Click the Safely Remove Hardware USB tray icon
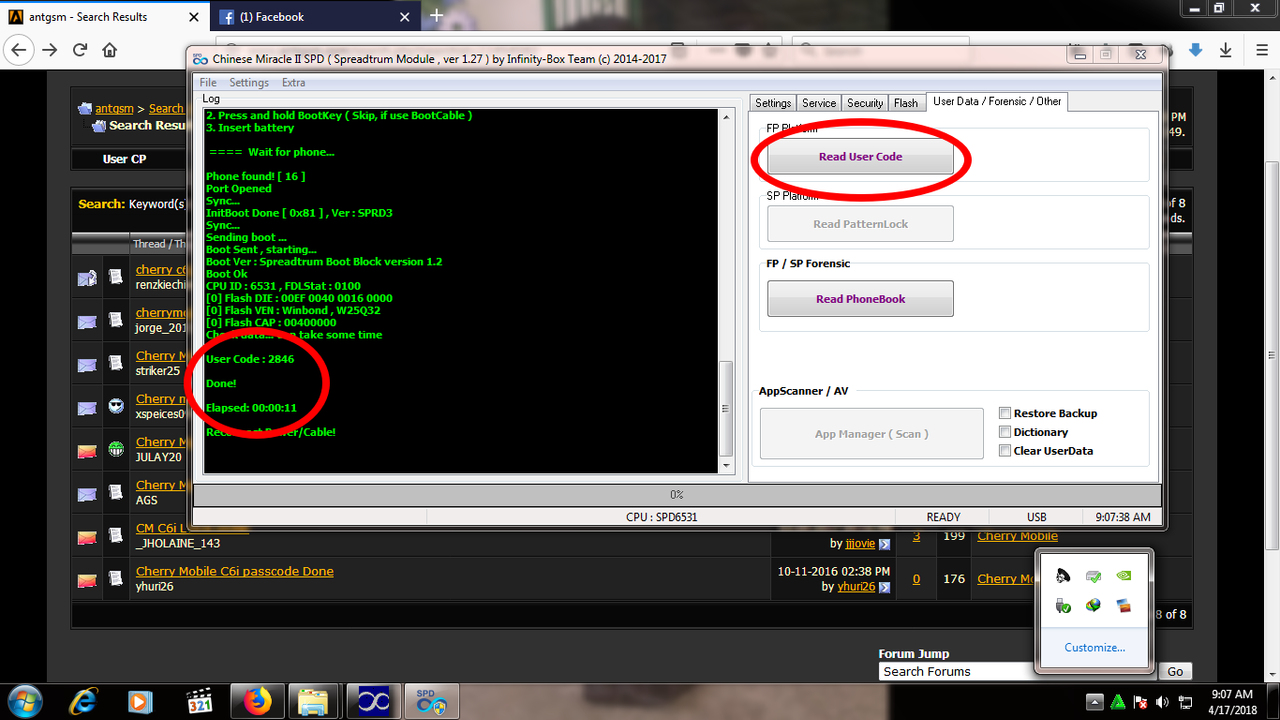Viewport: 1280px width, 720px height. [x=1062, y=604]
